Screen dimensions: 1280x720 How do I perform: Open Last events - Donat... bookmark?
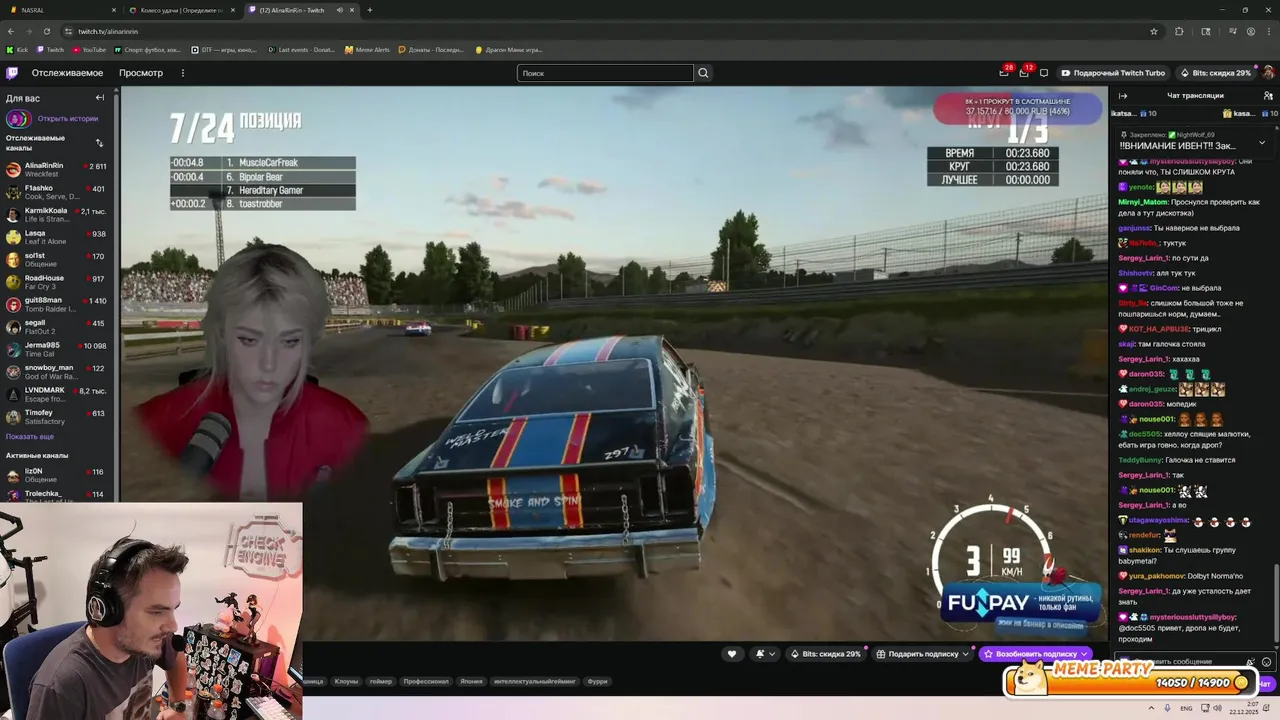(x=302, y=49)
